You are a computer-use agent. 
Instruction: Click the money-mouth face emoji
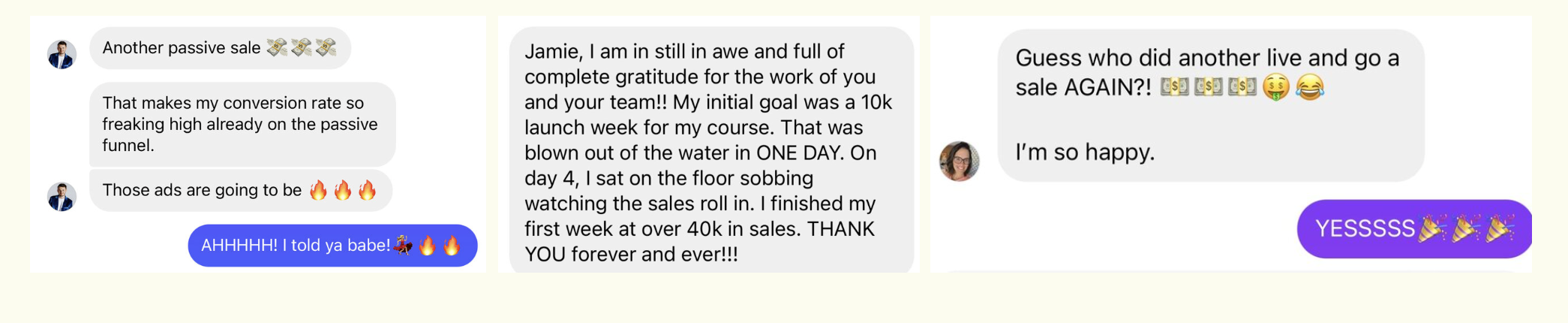pyautogui.click(x=1275, y=88)
